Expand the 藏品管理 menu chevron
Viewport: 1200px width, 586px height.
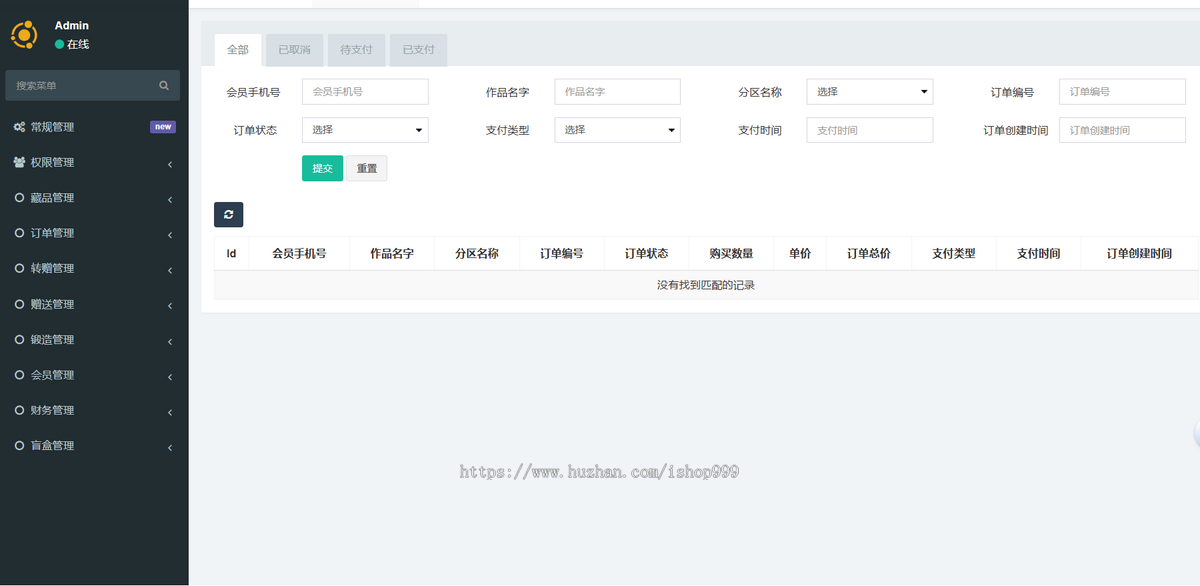coord(170,199)
